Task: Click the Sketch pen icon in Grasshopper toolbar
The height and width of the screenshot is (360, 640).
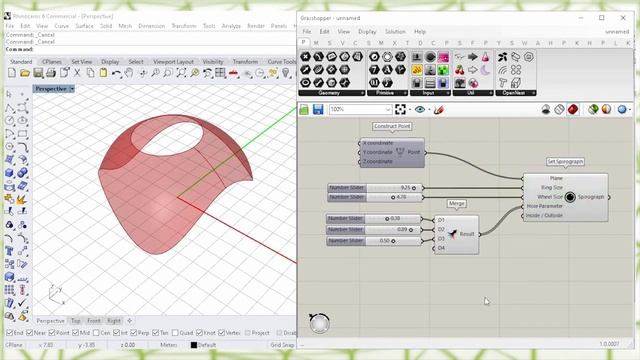Action: (x=439, y=109)
